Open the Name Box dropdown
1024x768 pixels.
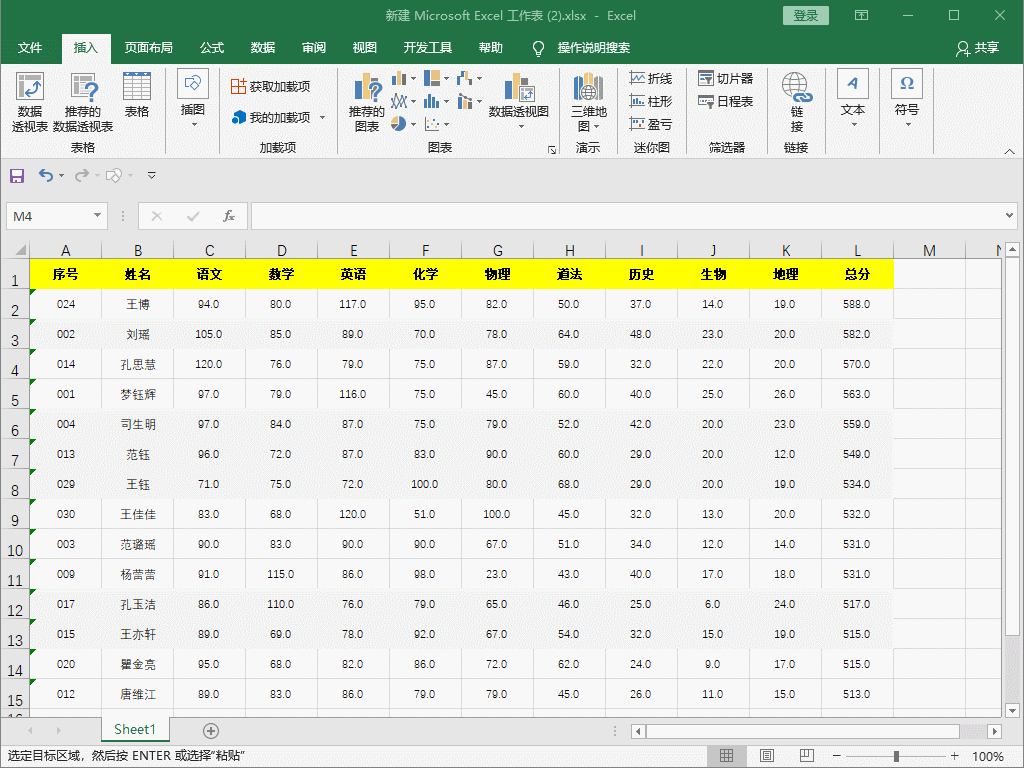point(97,216)
